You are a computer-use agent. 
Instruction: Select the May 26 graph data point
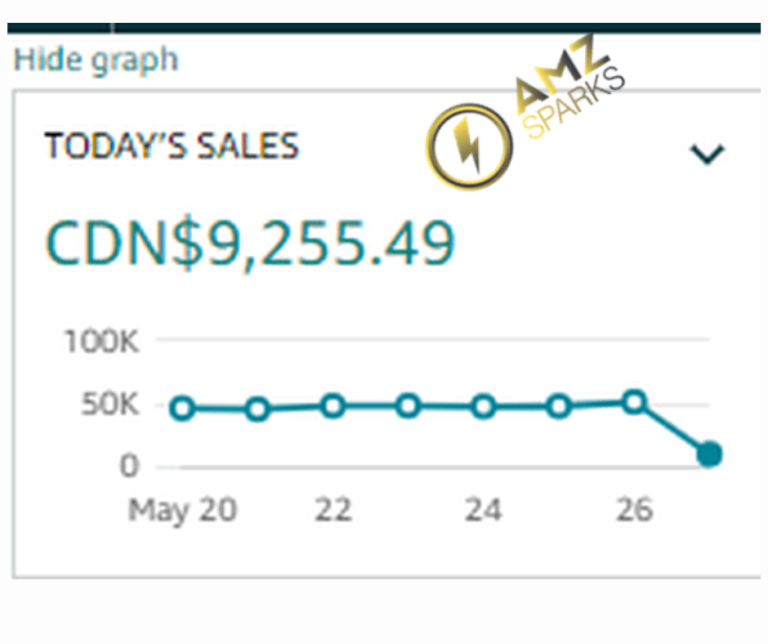(634, 402)
